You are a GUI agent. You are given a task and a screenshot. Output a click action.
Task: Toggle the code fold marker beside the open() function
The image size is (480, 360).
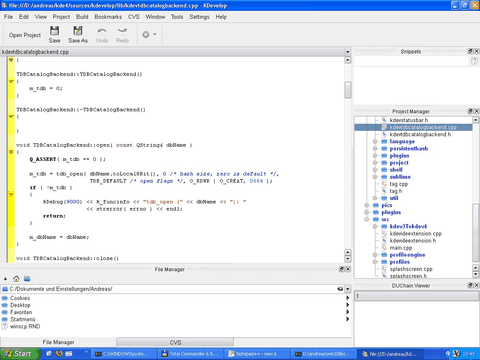pyautogui.click(x=11, y=152)
